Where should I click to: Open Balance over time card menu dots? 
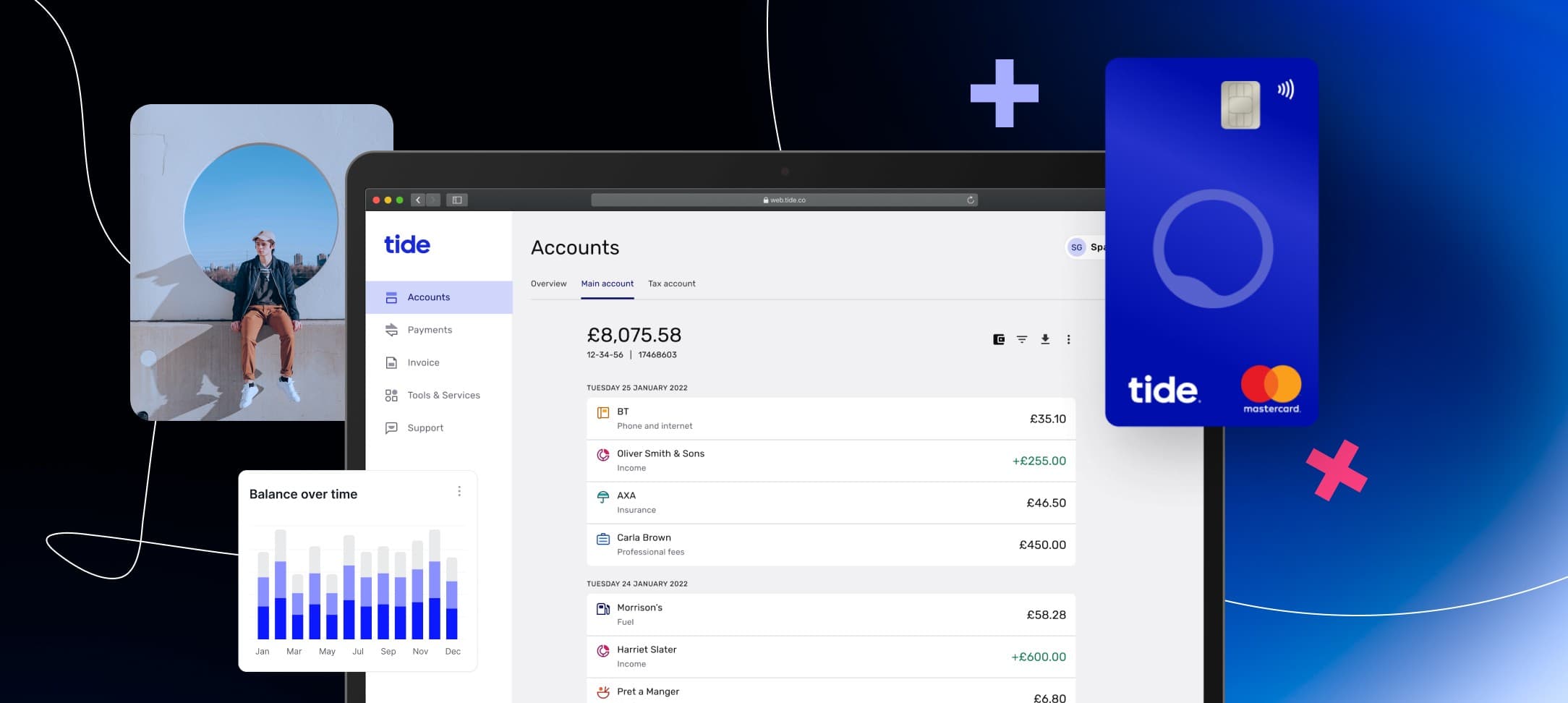coord(459,491)
